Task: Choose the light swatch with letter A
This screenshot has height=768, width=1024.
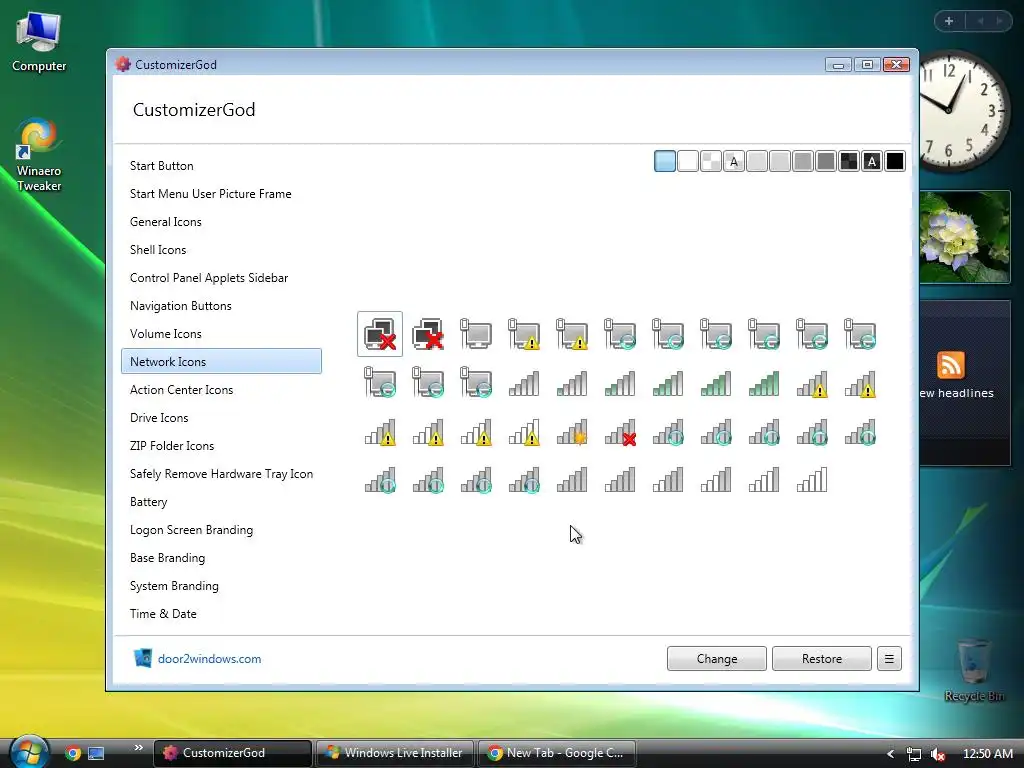Action: (734, 161)
